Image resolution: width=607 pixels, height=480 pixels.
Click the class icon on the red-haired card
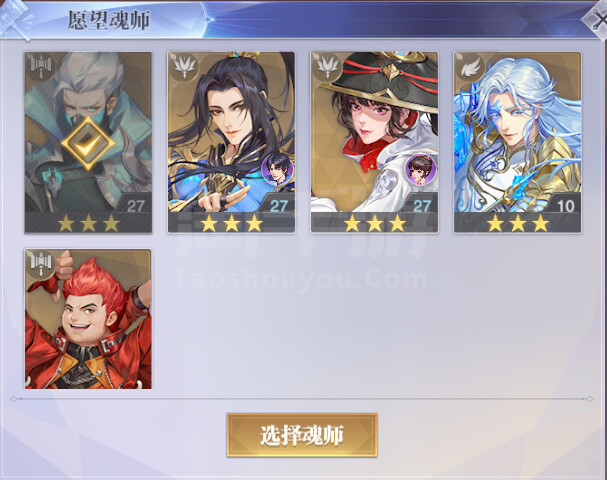point(41,264)
